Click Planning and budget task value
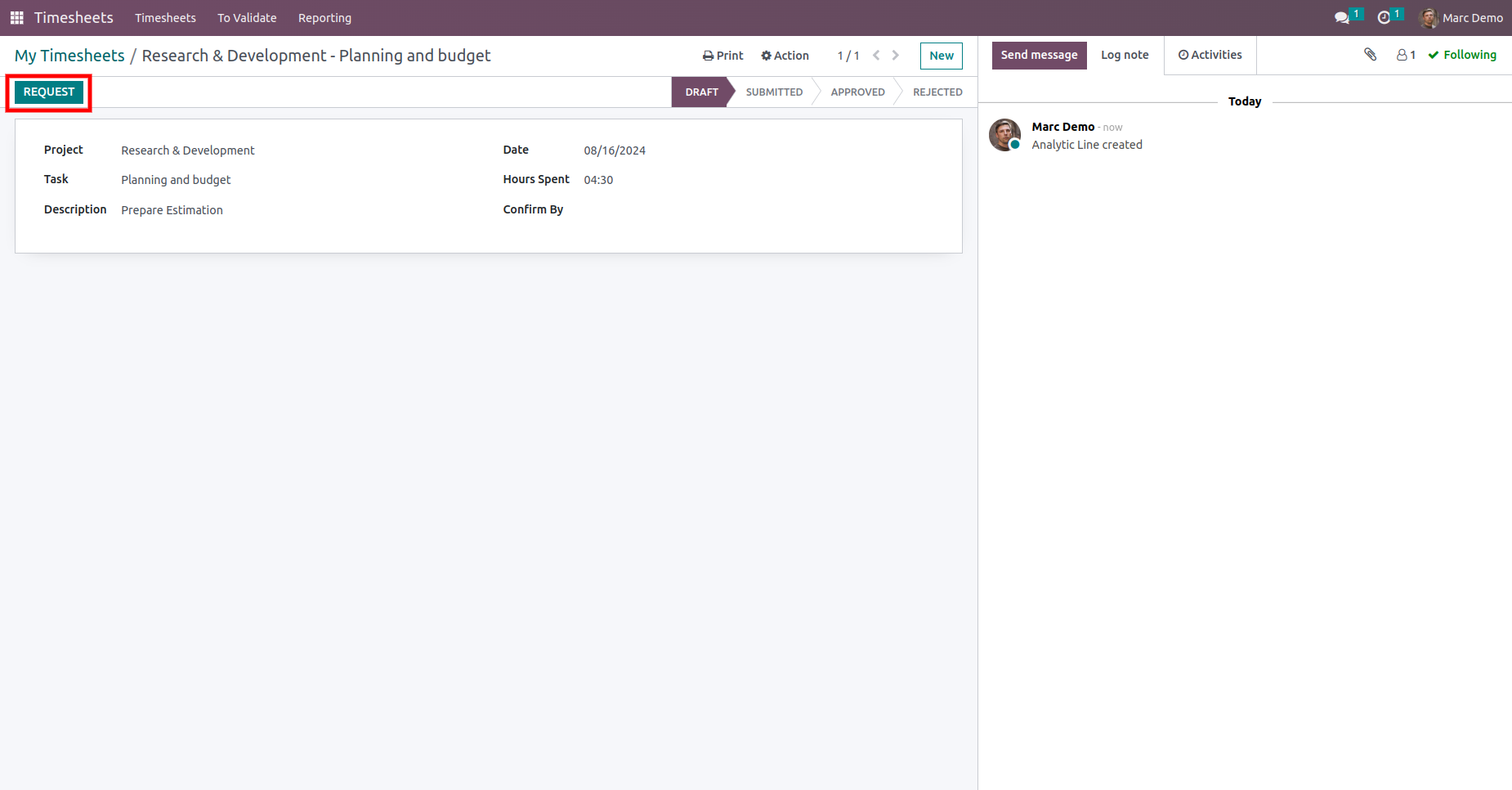This screenshot has height=790, width=1512. 176,180
